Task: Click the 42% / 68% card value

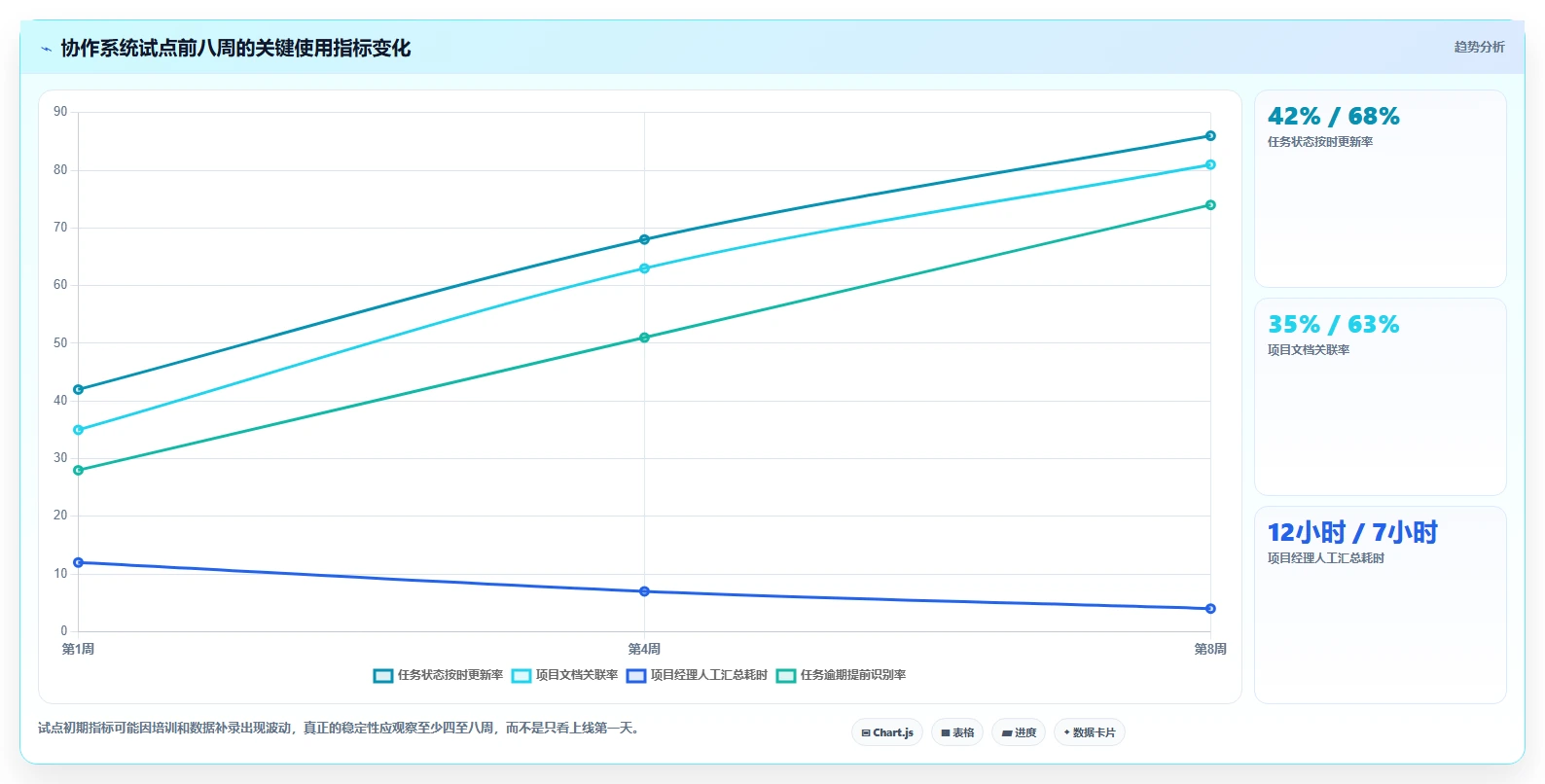Action: pyautogui.click(x=1333, y=117)
